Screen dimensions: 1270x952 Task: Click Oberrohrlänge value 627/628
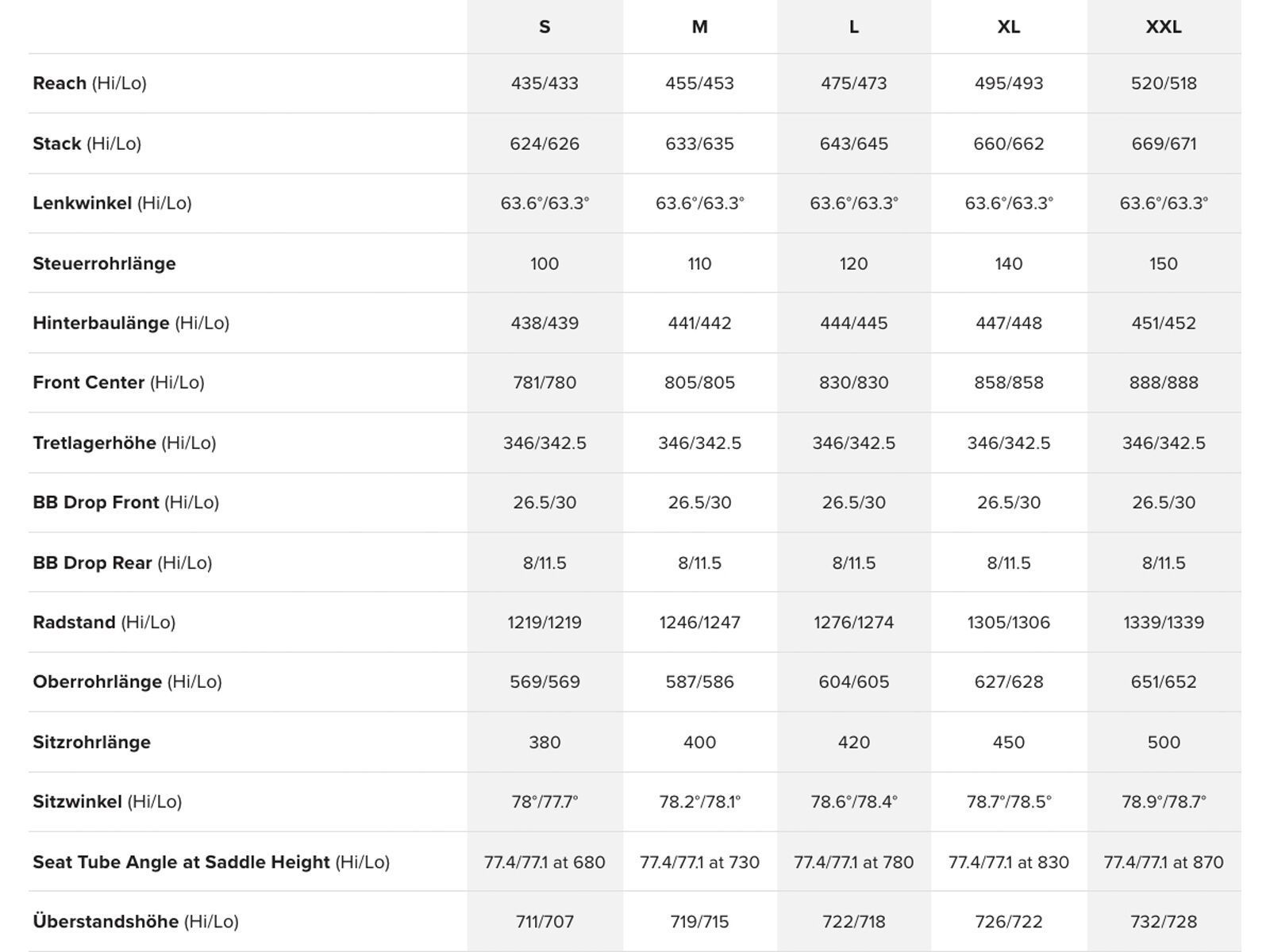tap(1009, 681)
